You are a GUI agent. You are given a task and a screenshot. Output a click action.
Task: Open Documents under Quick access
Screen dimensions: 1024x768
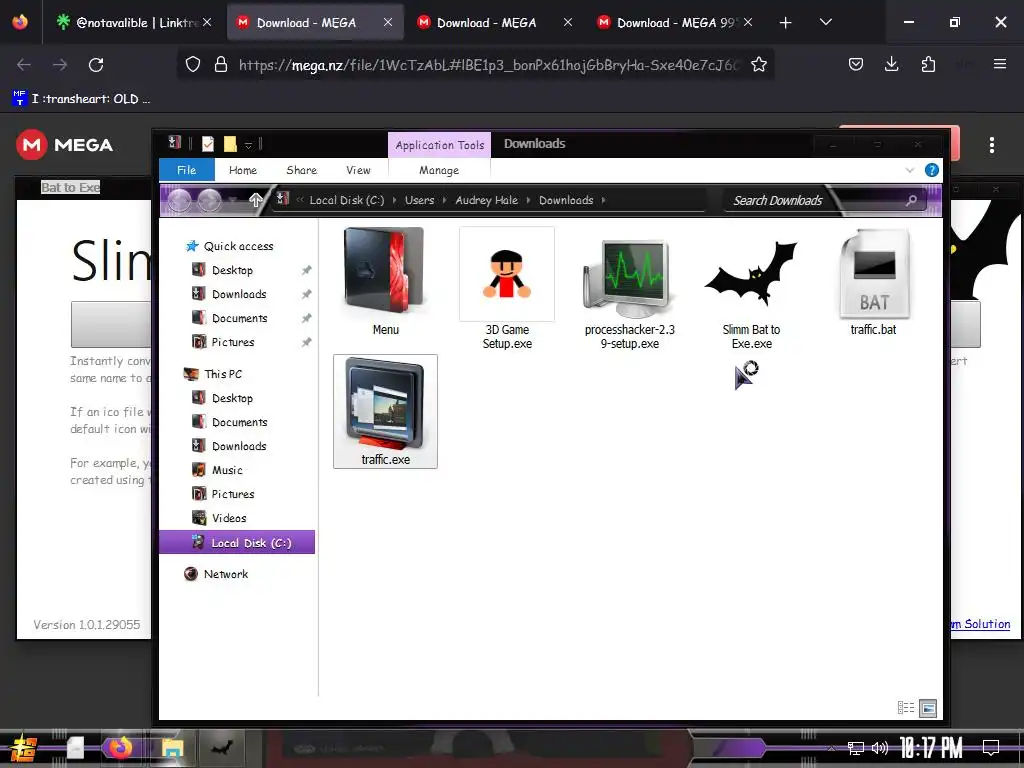tap(239, 318)
